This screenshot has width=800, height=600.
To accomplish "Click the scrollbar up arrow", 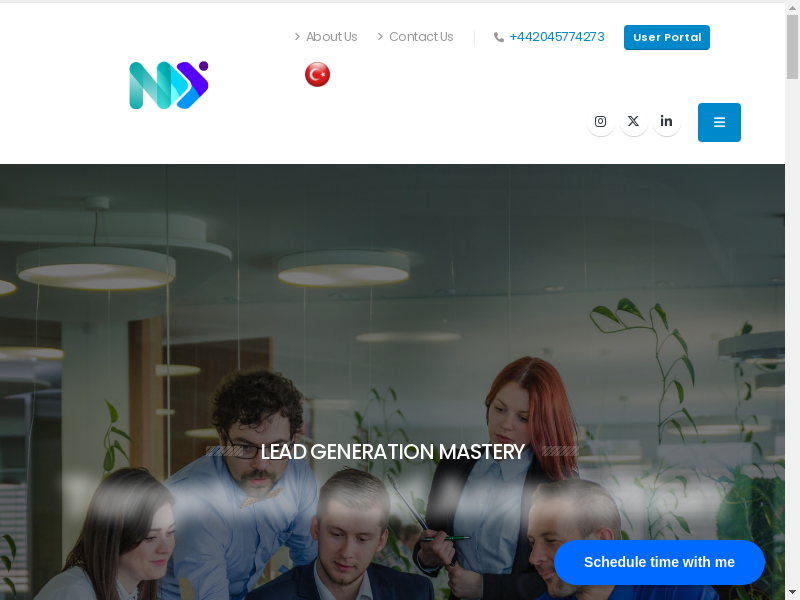I will (x=792, y=8).
